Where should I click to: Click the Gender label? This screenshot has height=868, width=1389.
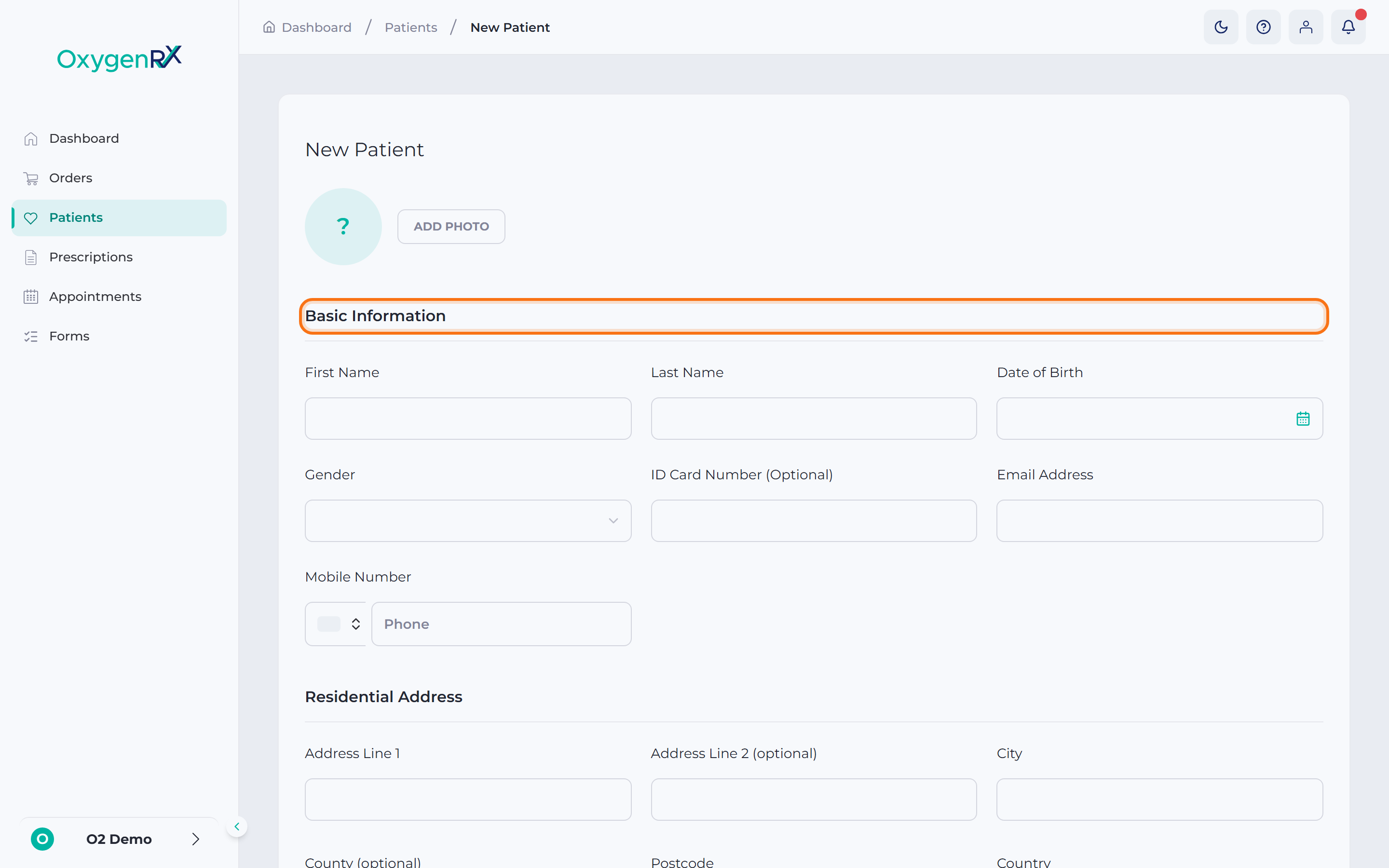coord(330,475)
